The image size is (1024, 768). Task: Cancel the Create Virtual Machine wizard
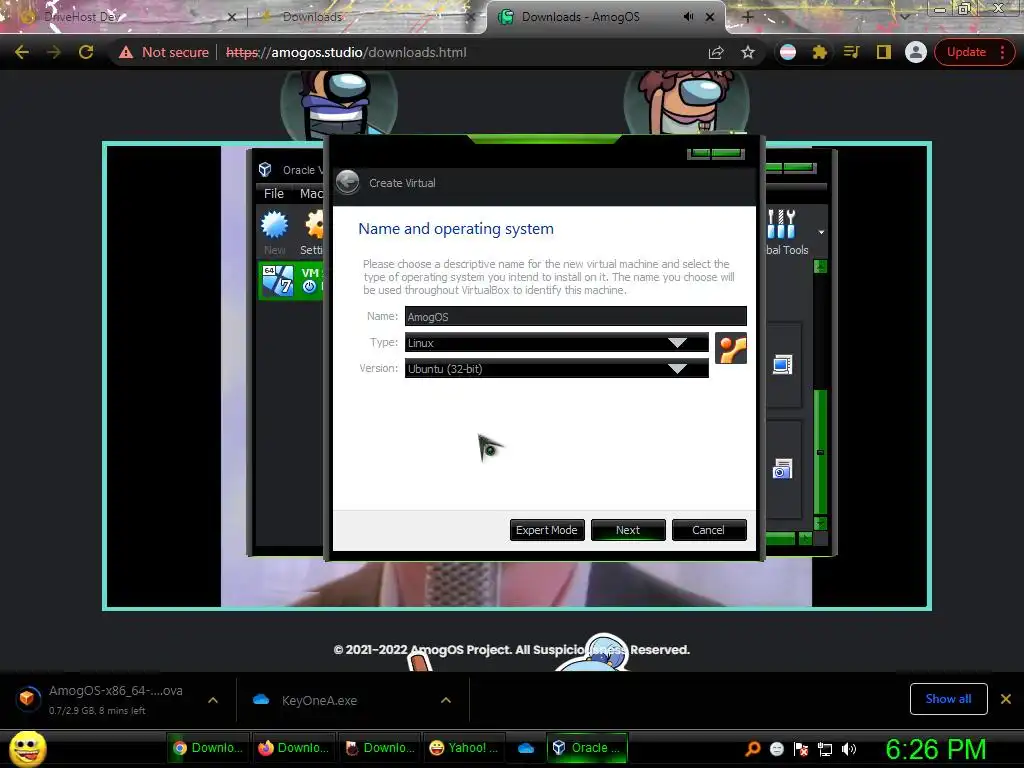click(x=709, y=530)
